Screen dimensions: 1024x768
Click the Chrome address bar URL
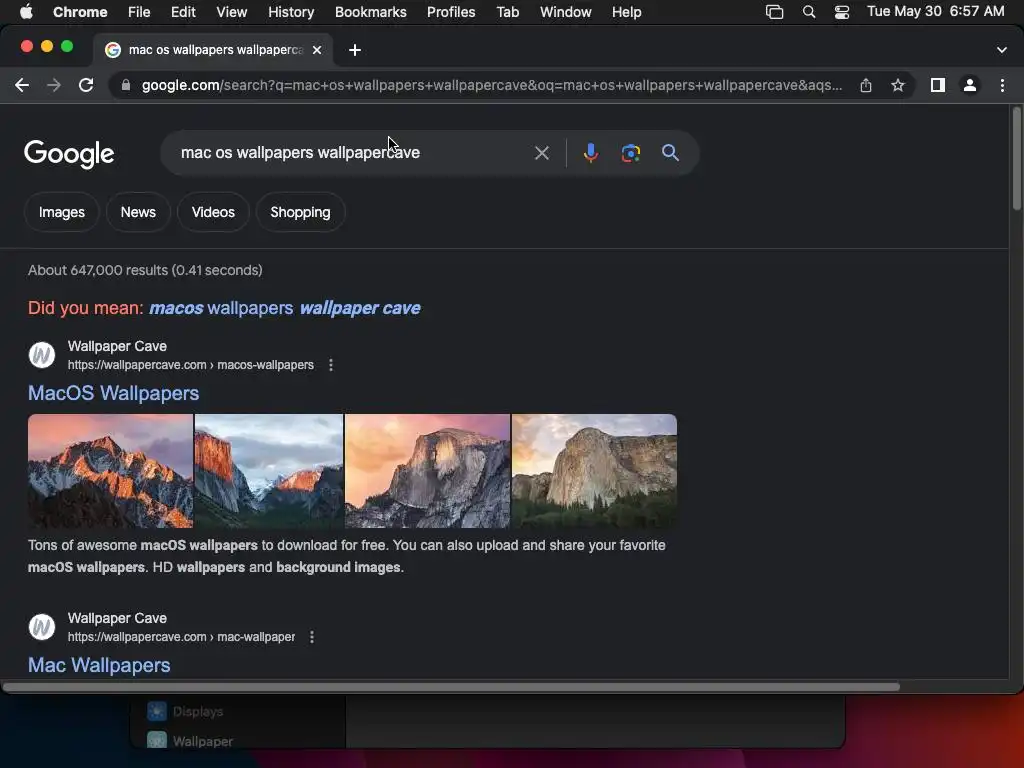491,85
